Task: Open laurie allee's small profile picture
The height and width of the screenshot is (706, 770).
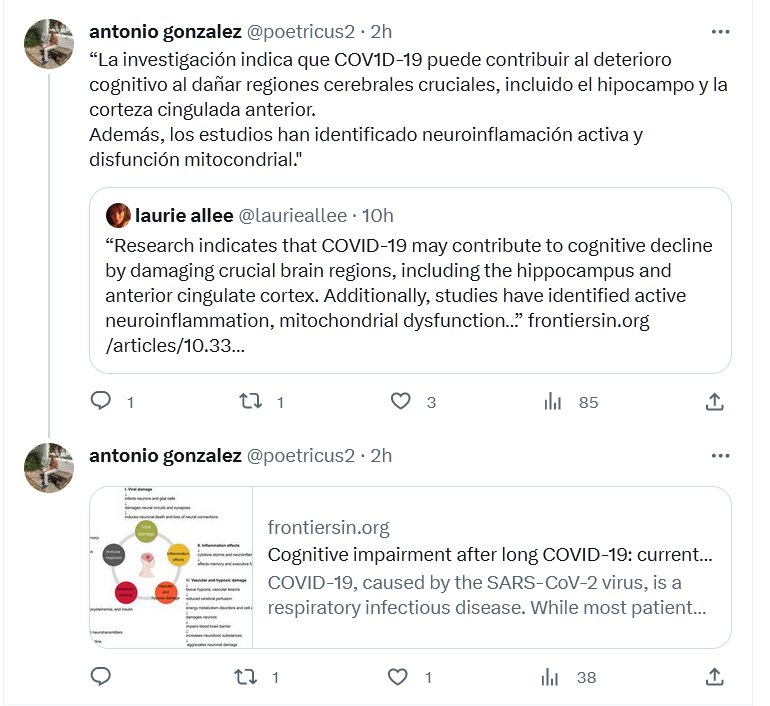Action: (x=118, y=215)
